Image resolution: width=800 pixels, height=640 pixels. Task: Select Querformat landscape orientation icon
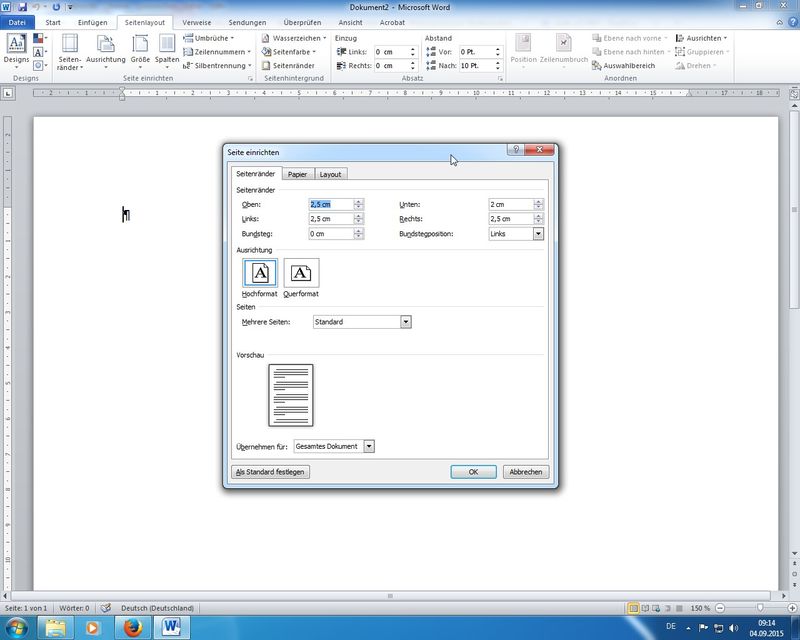tap(301, 273)
